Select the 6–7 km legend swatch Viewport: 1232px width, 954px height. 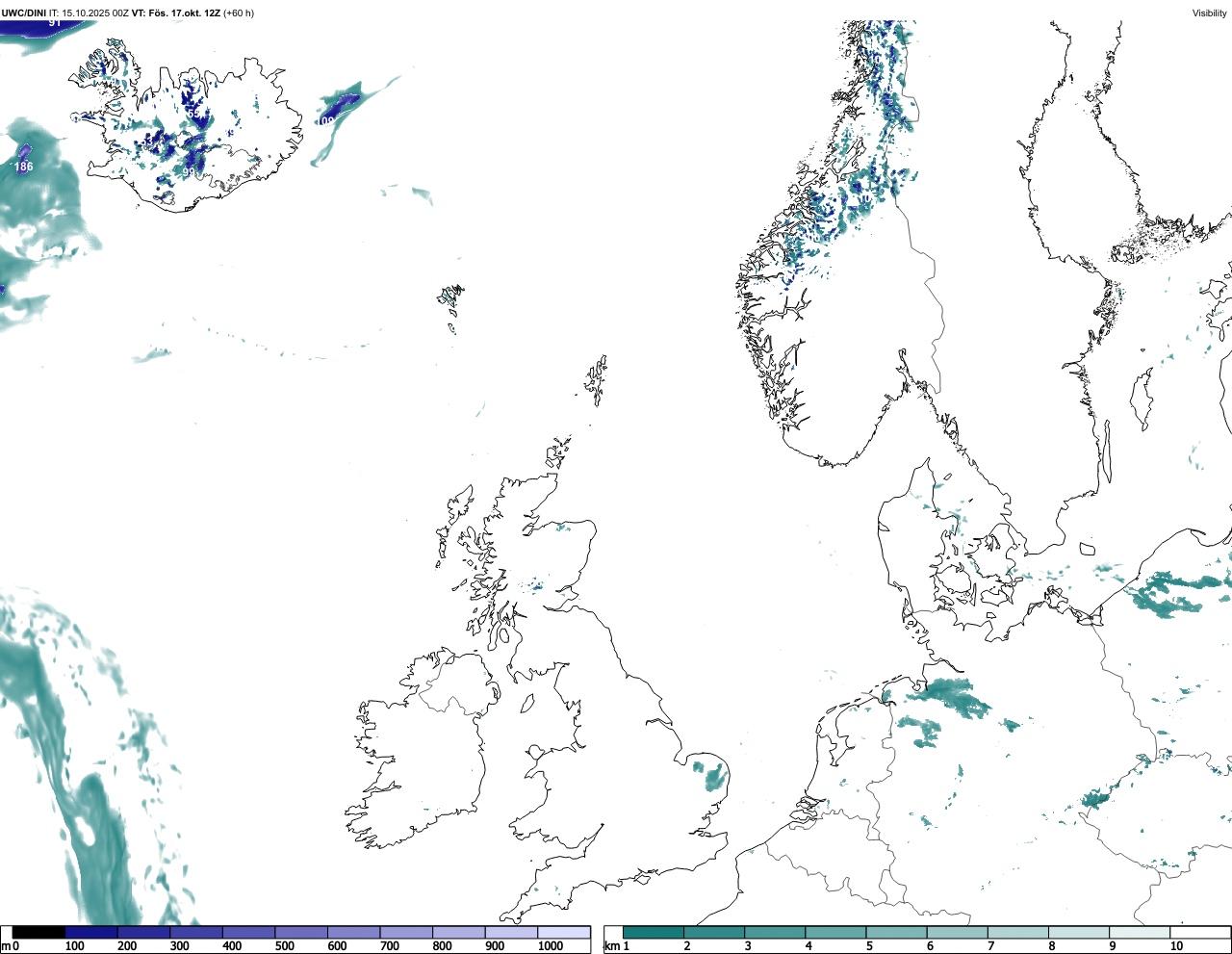click(x=958, y=932)
